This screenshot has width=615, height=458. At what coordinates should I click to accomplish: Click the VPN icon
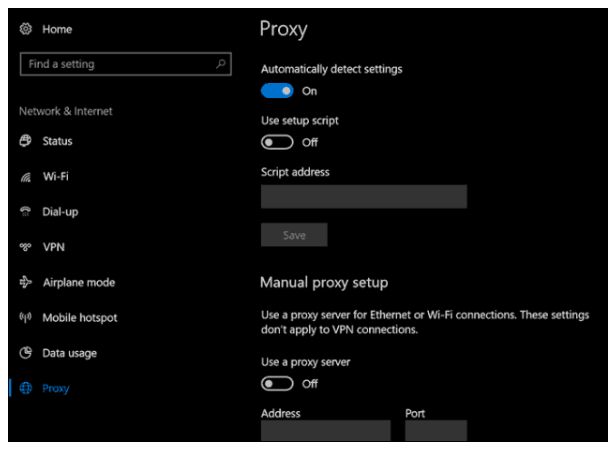(25, 247)
